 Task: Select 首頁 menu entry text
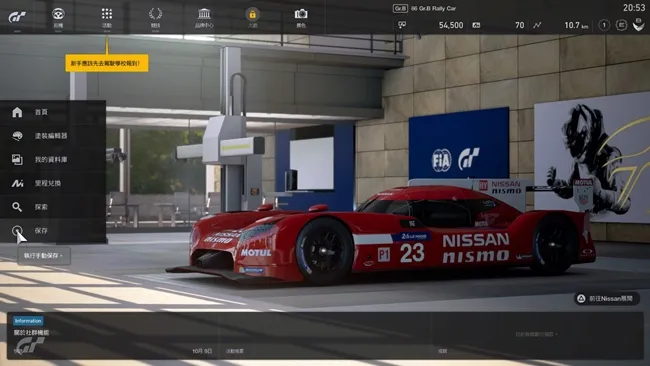pyautogui.click(x=41, y=112)
